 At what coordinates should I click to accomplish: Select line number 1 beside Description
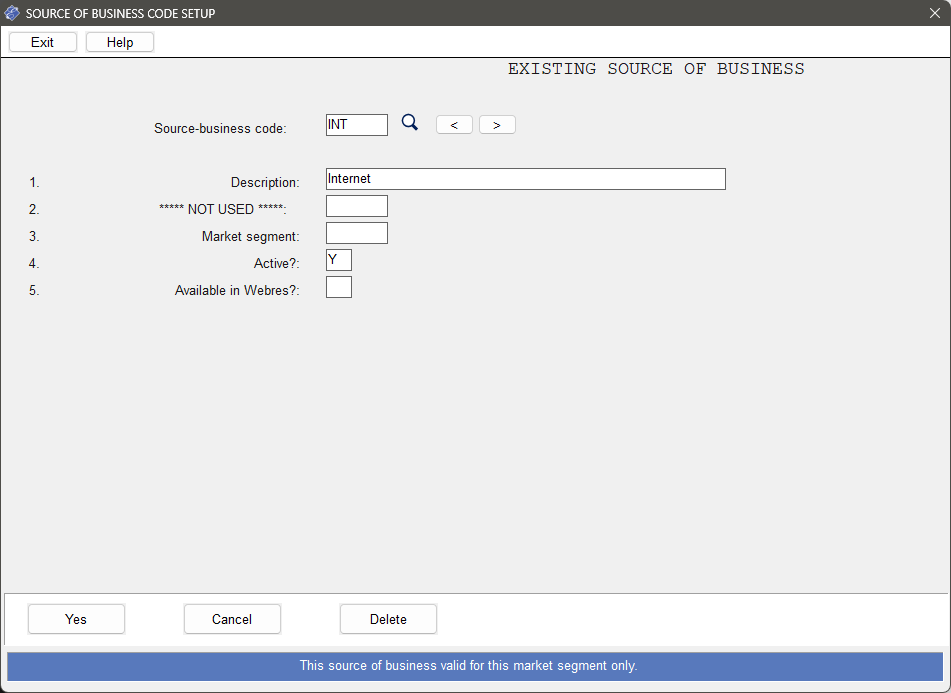[34, 183]
